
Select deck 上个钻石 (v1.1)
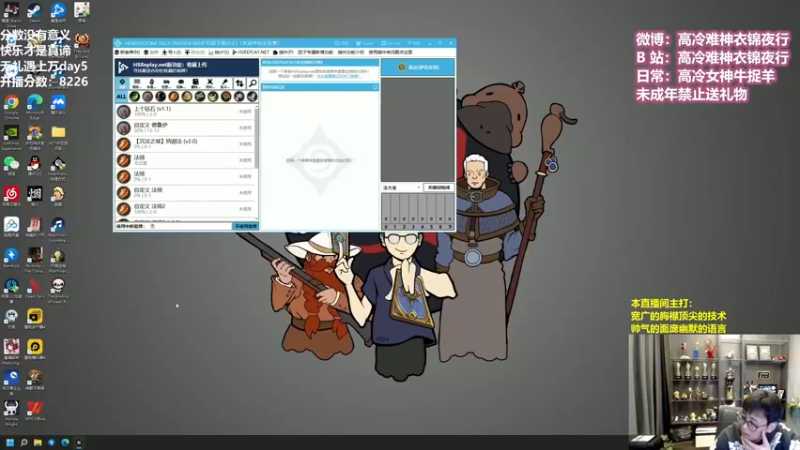[x=185, y=111]
